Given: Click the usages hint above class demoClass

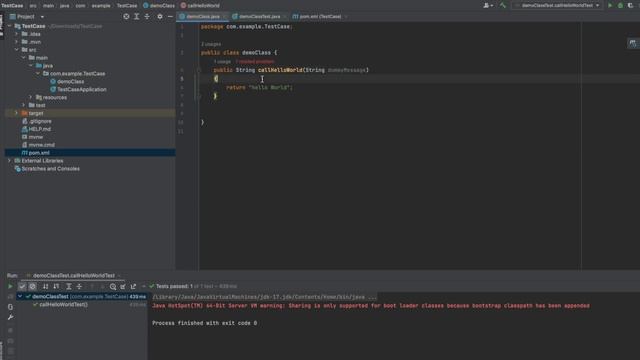Looking at the screenshot, I should pyautogui.click(x=211, y=44).
